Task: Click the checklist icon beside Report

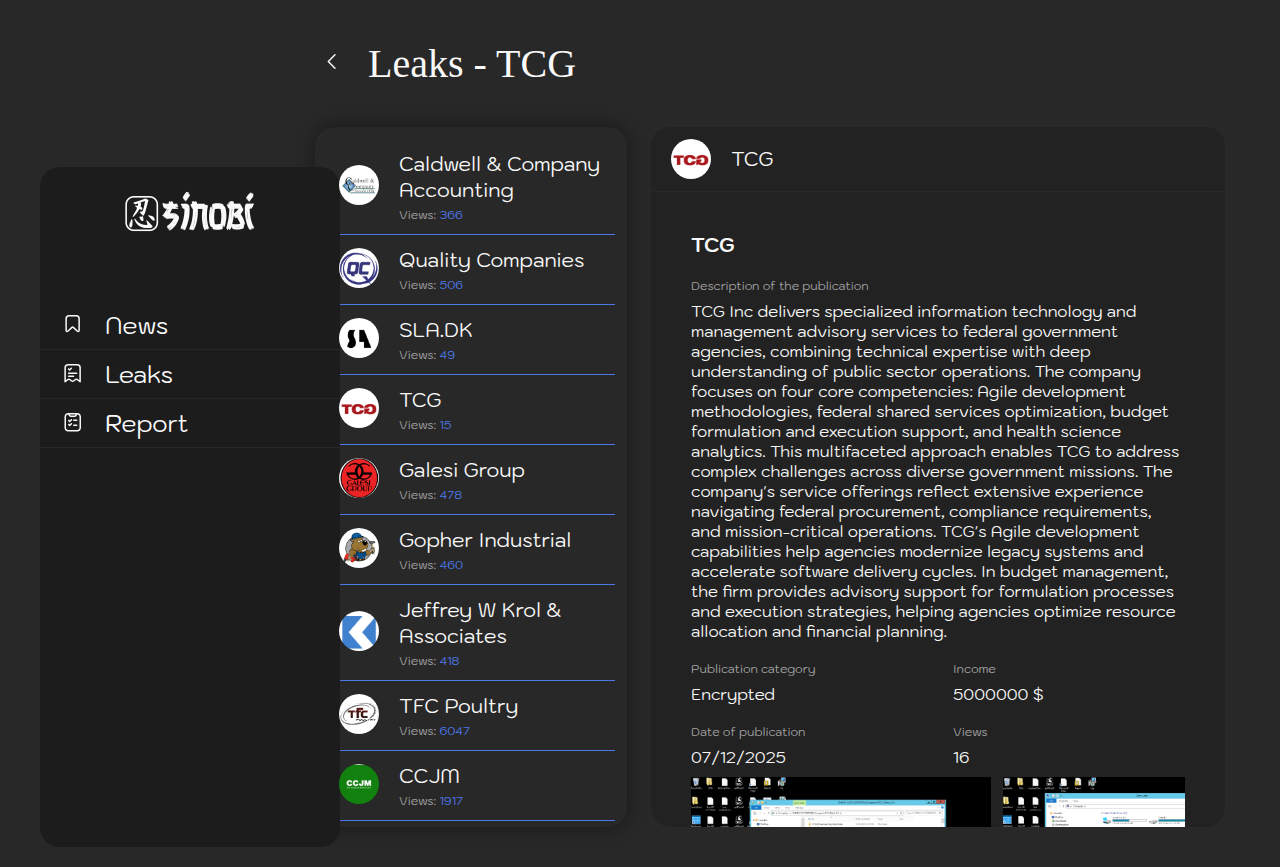Action: pos(72,422)
